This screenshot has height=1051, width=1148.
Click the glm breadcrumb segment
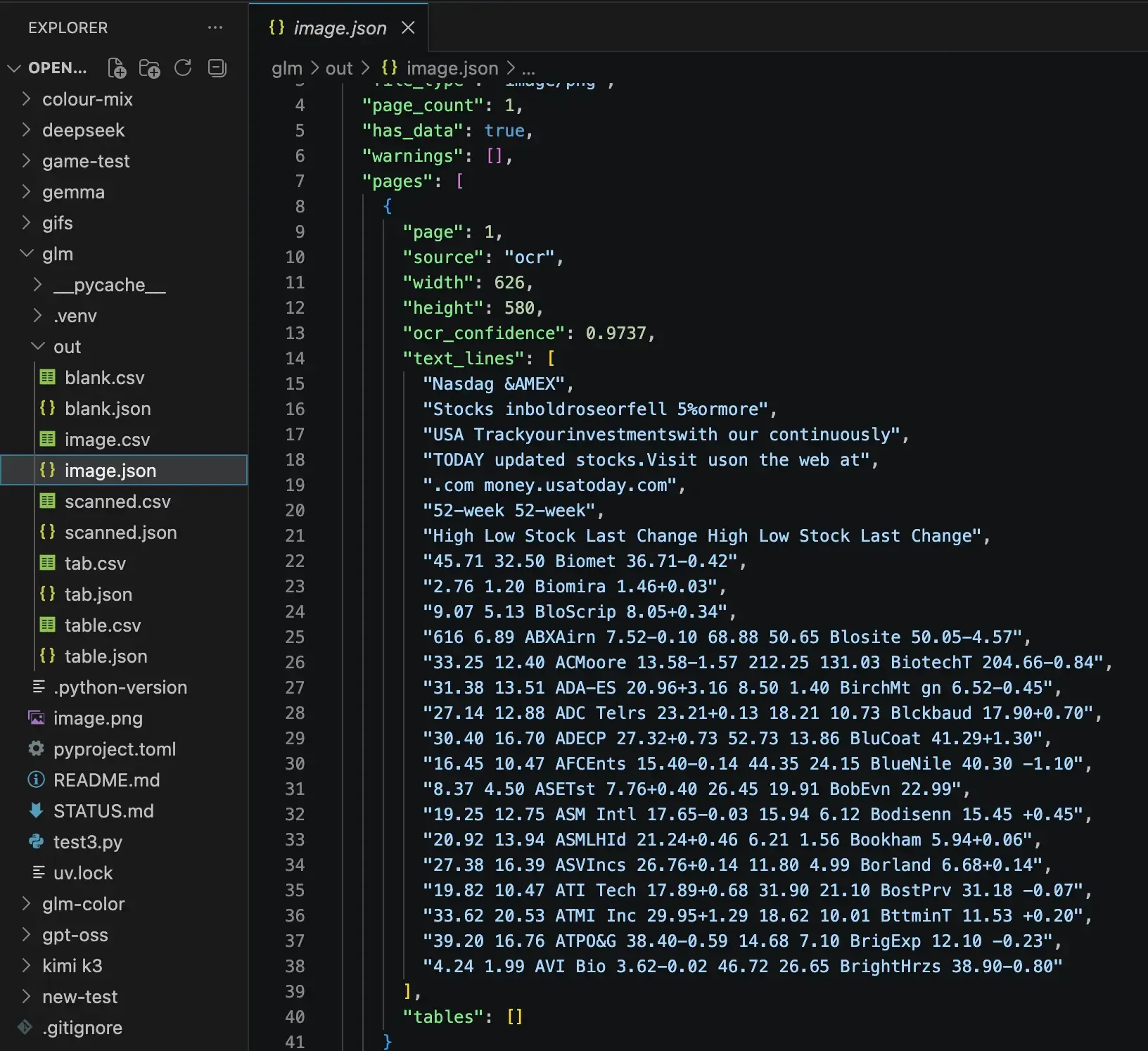tap(287, 68)
